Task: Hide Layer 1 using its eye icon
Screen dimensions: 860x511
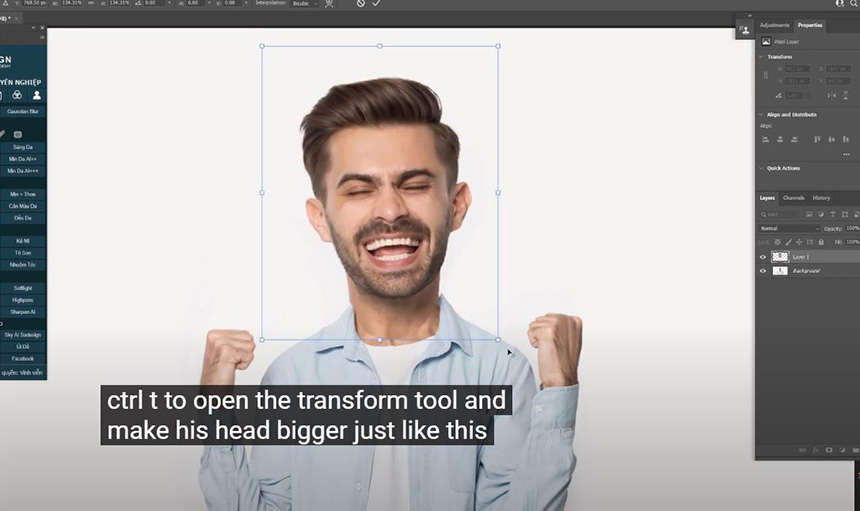Action: [x=763, y=257]
